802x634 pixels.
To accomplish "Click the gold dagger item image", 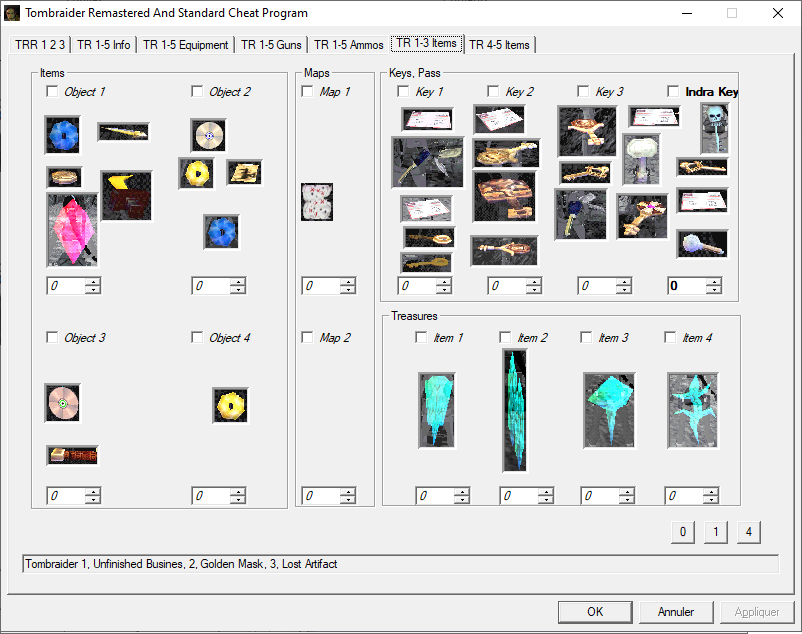I will pos(123,132).
